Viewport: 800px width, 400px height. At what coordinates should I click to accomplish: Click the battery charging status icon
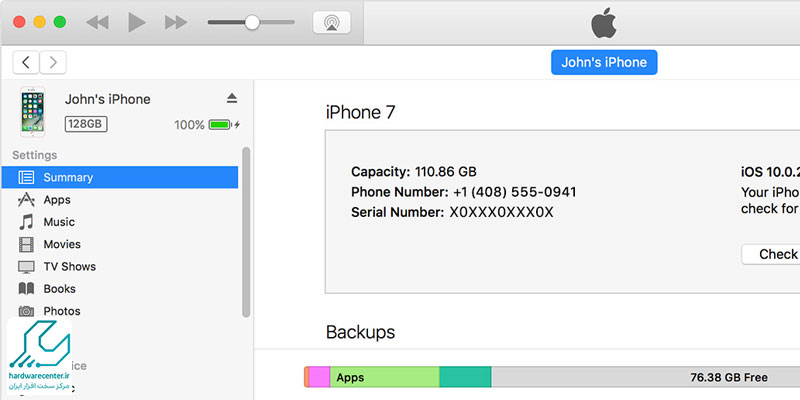pos(224,125)
